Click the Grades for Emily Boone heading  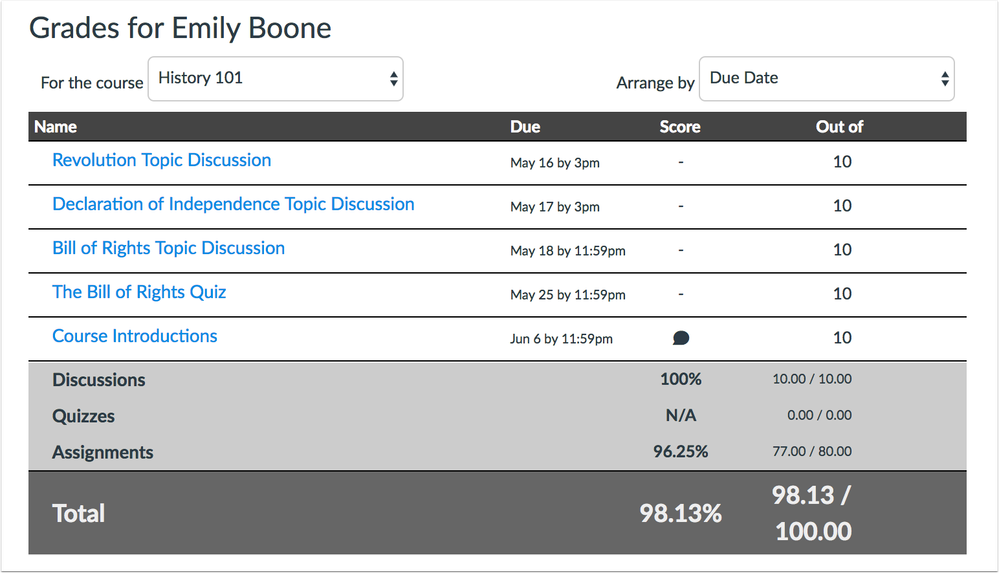click(180, 28)
